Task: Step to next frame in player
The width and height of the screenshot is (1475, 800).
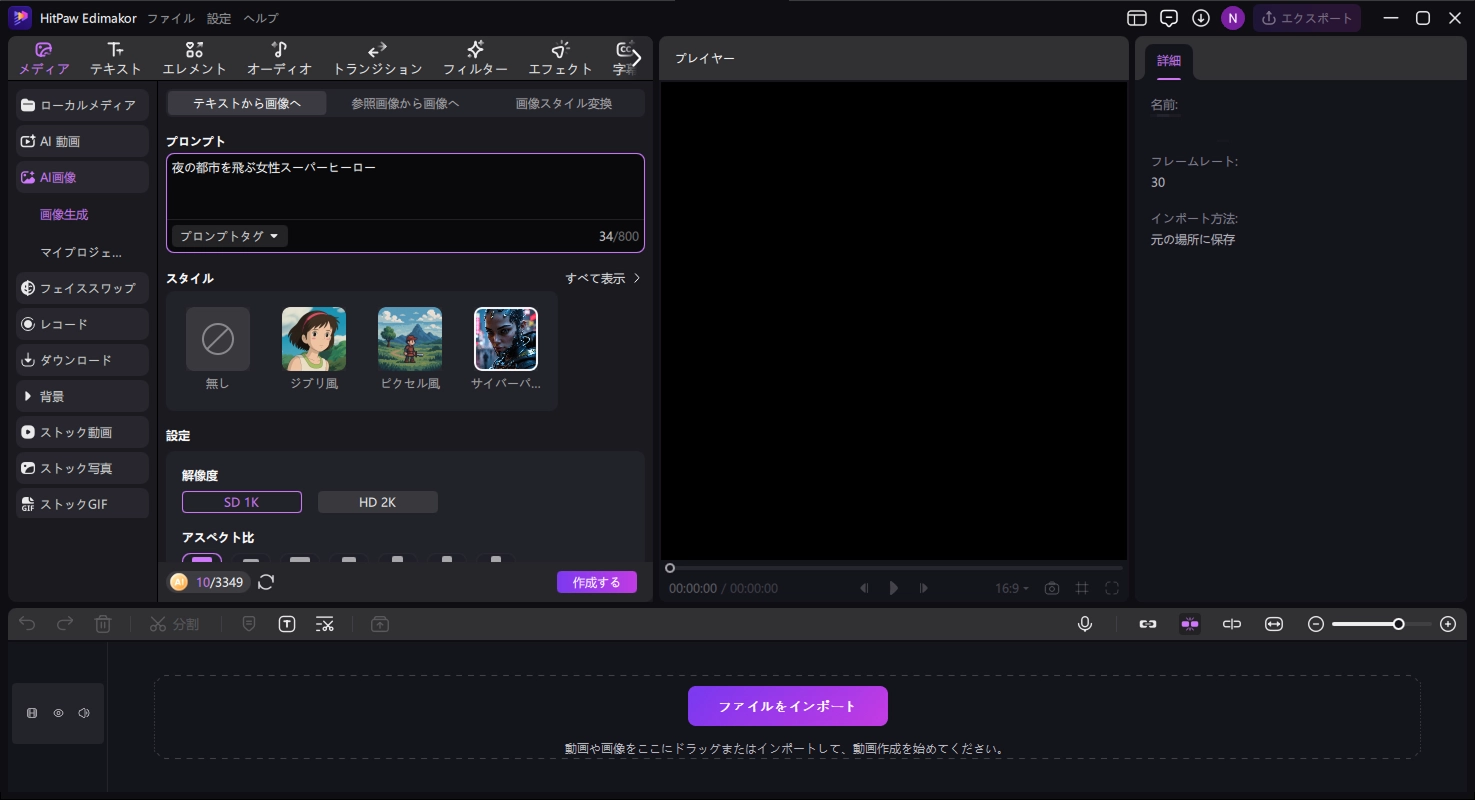Action: coord(924,588)
